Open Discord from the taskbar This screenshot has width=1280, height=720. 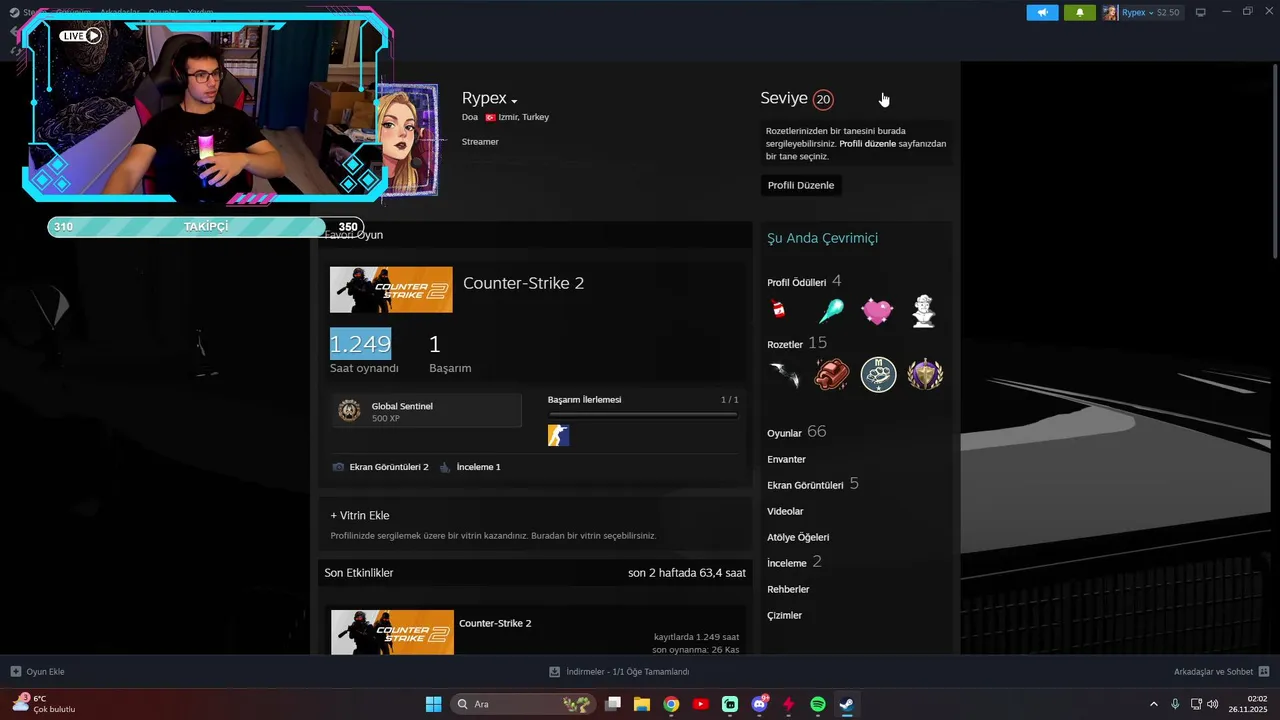[759, 704]
